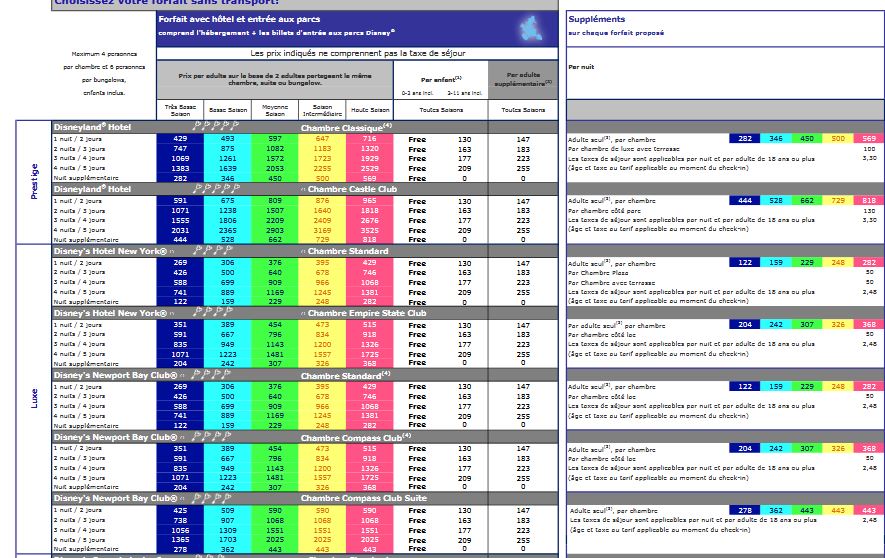Click the 'Per nuit' label under Suppléments

581,67
